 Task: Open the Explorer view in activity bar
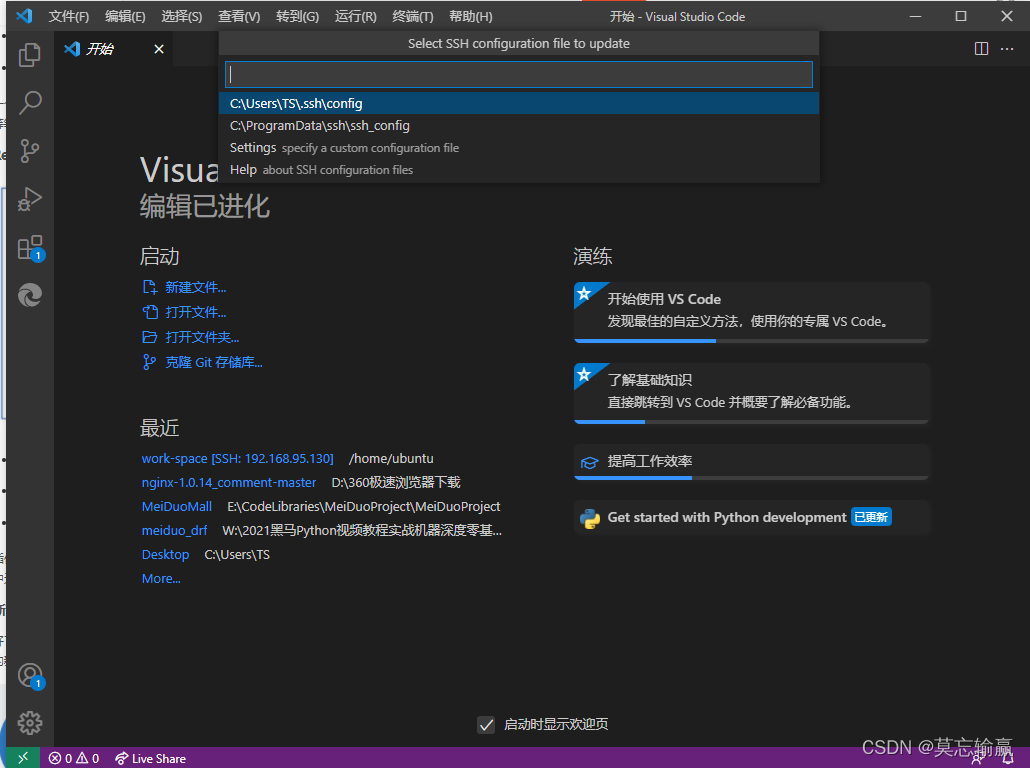click(x=30, y=55)
